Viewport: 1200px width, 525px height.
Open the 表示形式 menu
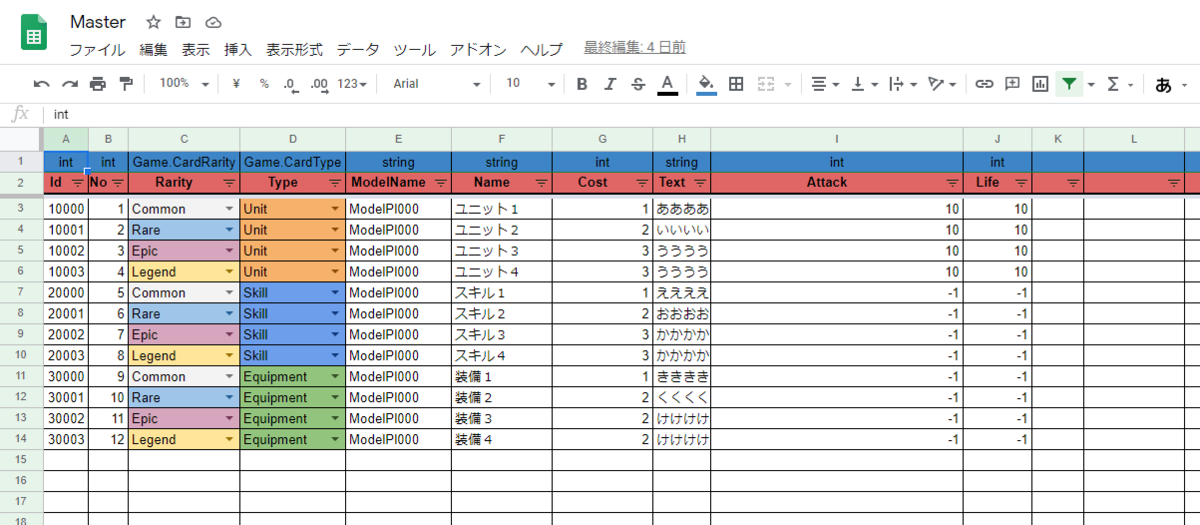tap(294, 49)
